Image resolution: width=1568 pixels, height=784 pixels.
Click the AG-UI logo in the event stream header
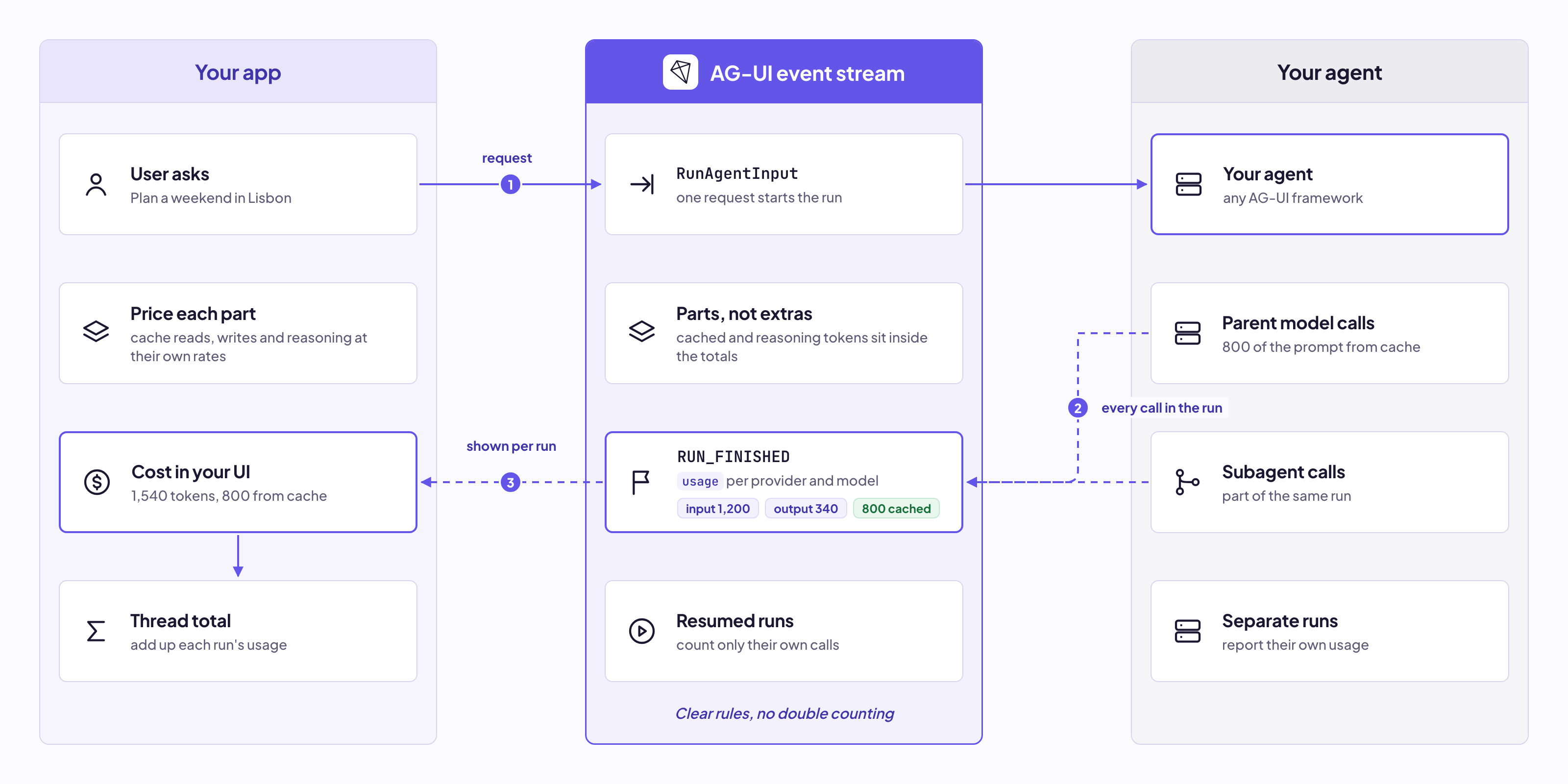tap(680, 73)
